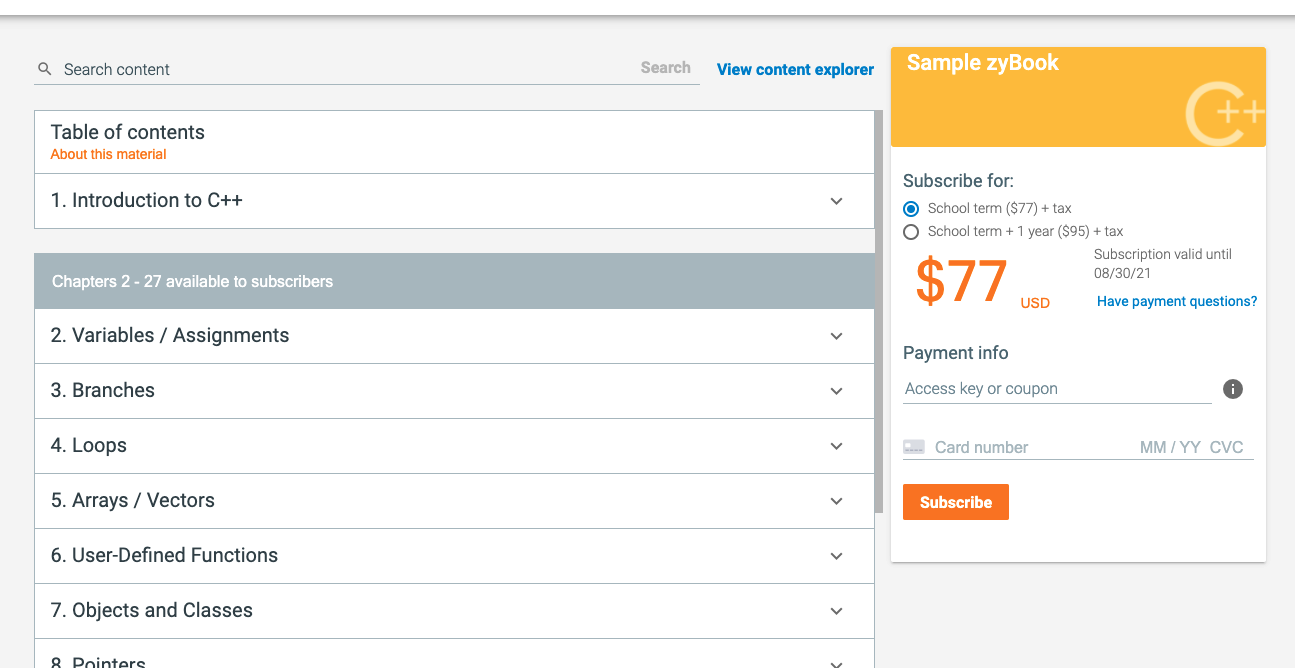Expand the Arrays / Vectors chevron

click(x=836, y=501)
